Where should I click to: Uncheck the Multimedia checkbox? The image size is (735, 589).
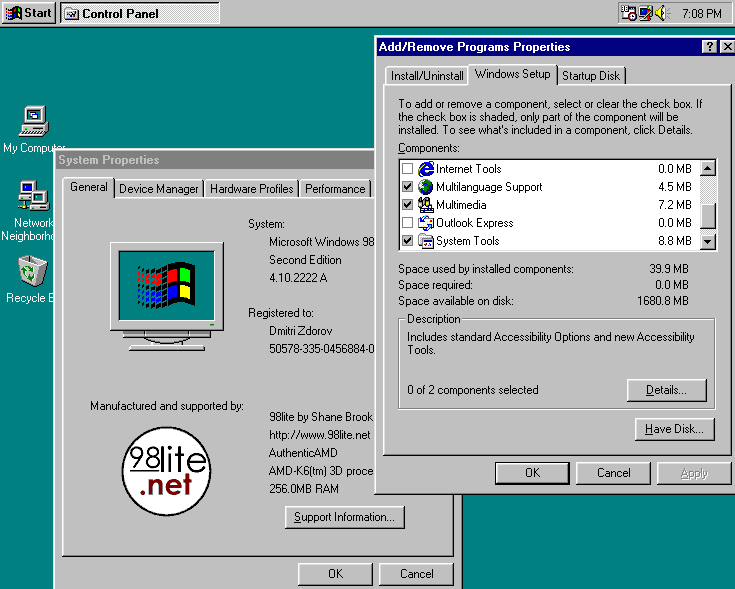coord(407,205)
